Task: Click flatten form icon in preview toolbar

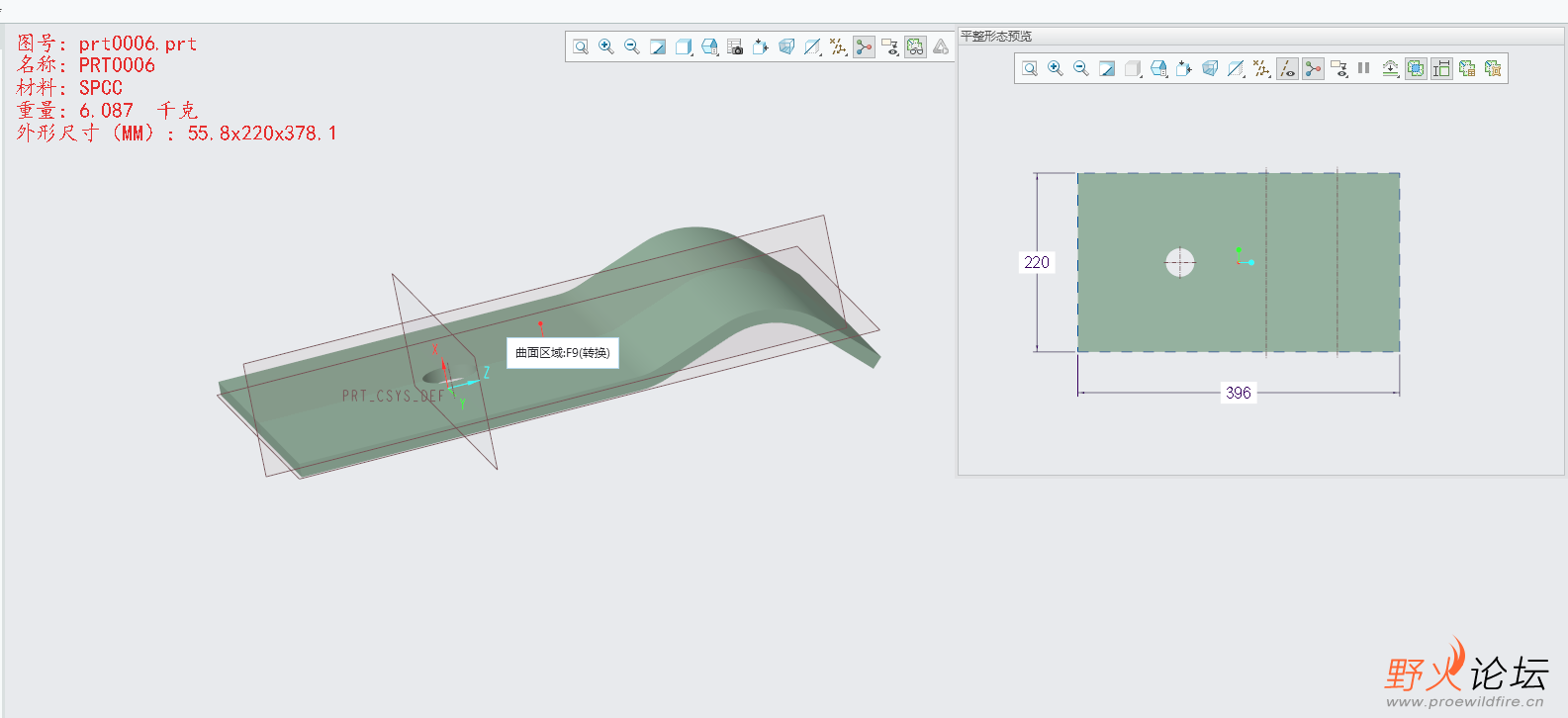Action: [x=1390, y=68]
